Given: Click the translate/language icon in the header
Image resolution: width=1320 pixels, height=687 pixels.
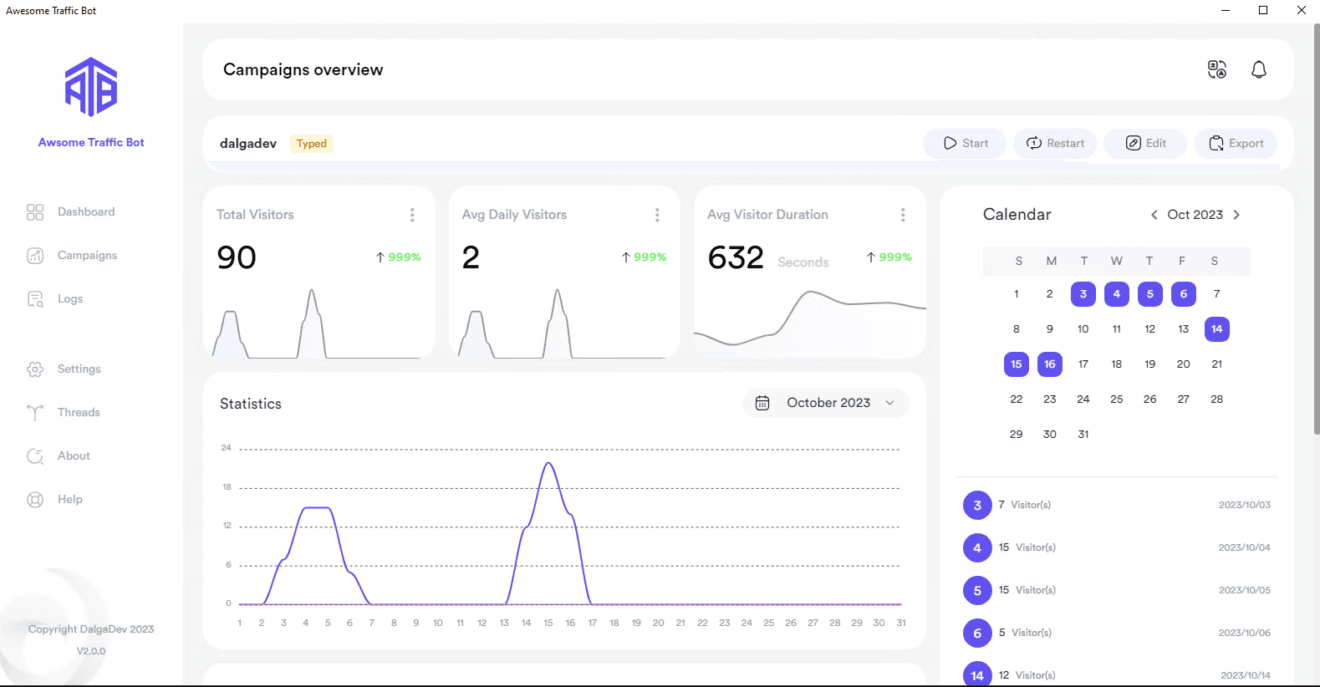Looking at the screenshot, I should coord(1217,69).
